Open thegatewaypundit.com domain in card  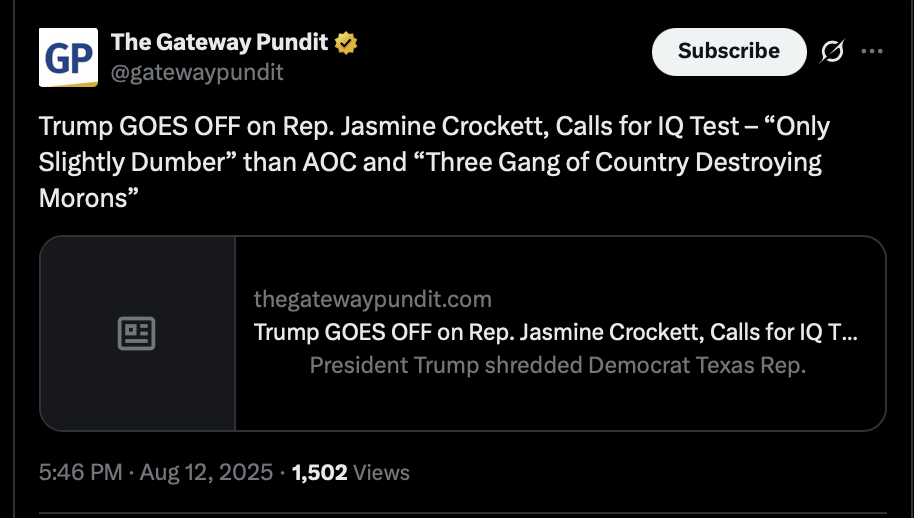click(x=372, y=299)
